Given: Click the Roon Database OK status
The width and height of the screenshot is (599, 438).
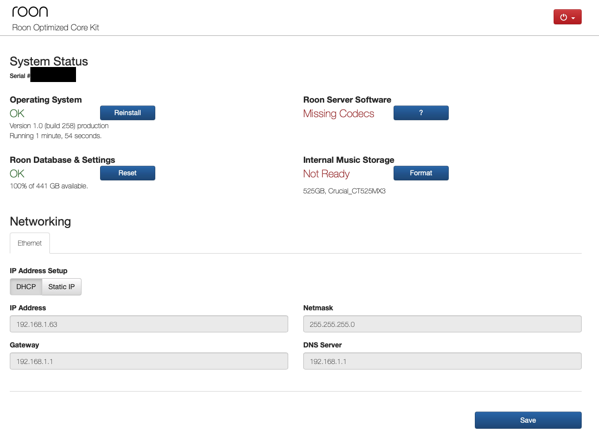Looking at the screenshot, I should [x=17, y=174].
